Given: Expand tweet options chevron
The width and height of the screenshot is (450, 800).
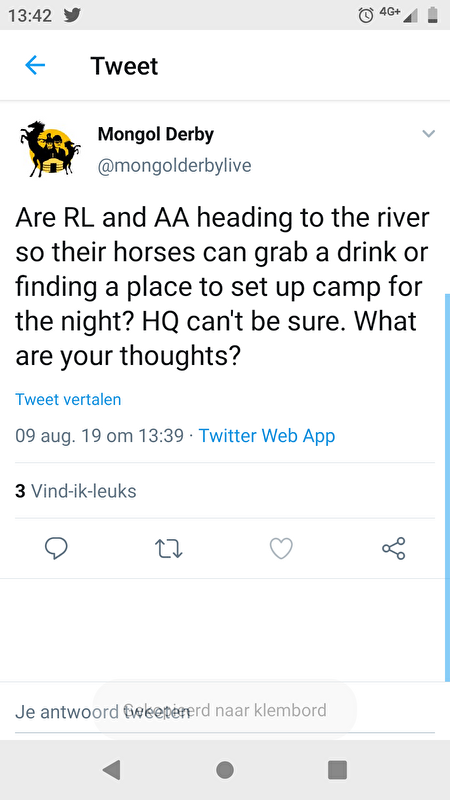Looking at the screenshot, I should (x=429, y=134).
